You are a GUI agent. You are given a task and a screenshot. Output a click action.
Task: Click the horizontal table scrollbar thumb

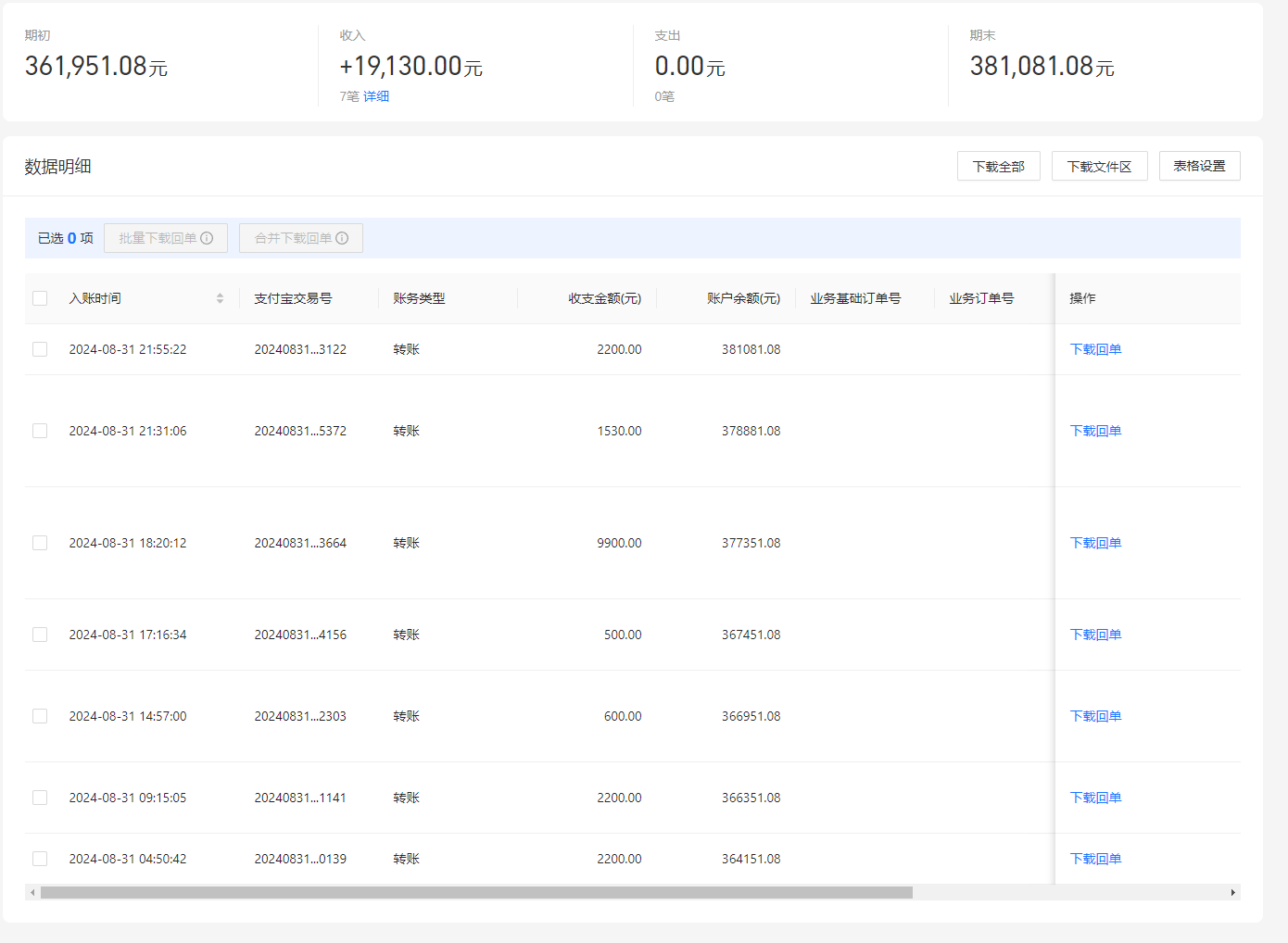click(476, 893)
